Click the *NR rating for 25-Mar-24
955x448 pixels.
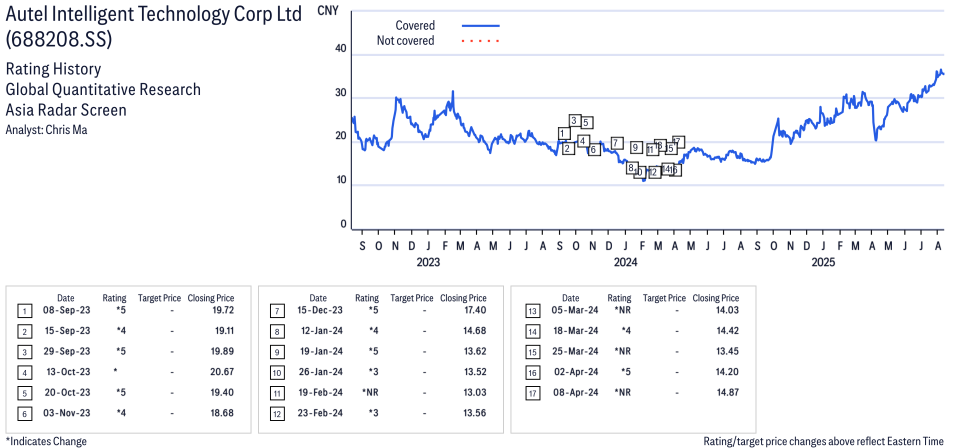tap(623, 351)
